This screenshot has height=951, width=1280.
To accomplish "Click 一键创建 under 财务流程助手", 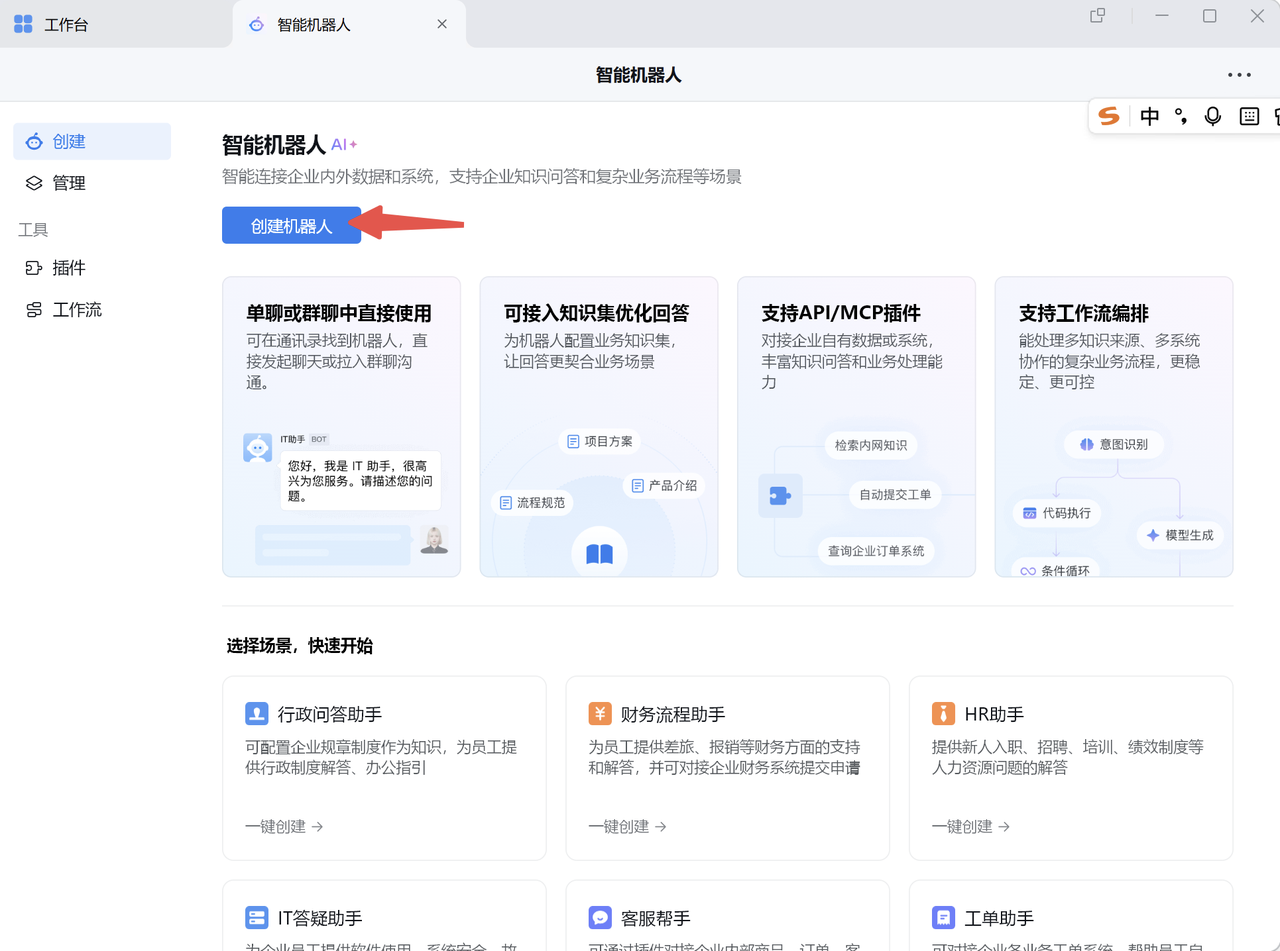I will tap(627, 826).
